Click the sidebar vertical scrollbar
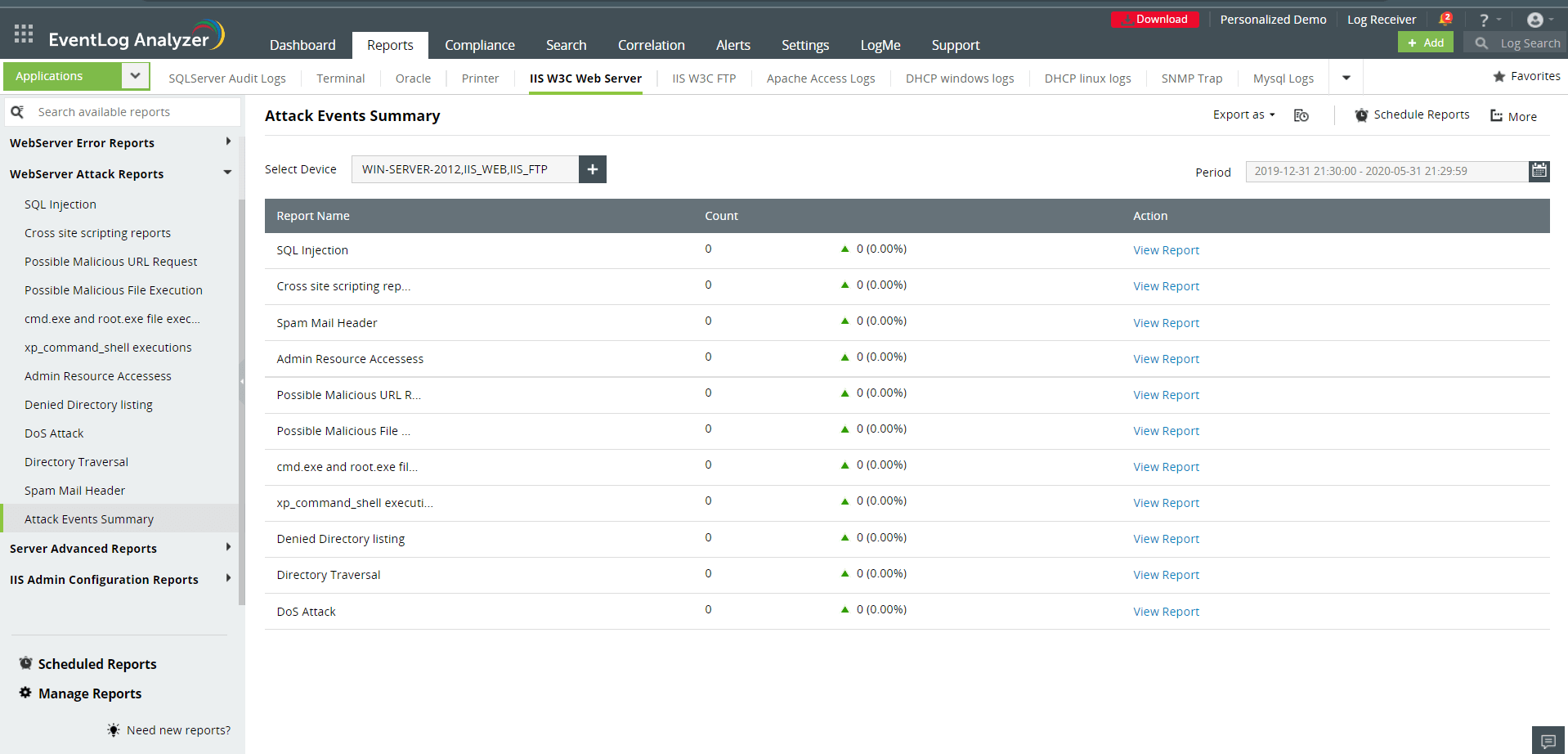Image resolution: width=1568 pixels, height=754 pixels. tap(242, 401)
